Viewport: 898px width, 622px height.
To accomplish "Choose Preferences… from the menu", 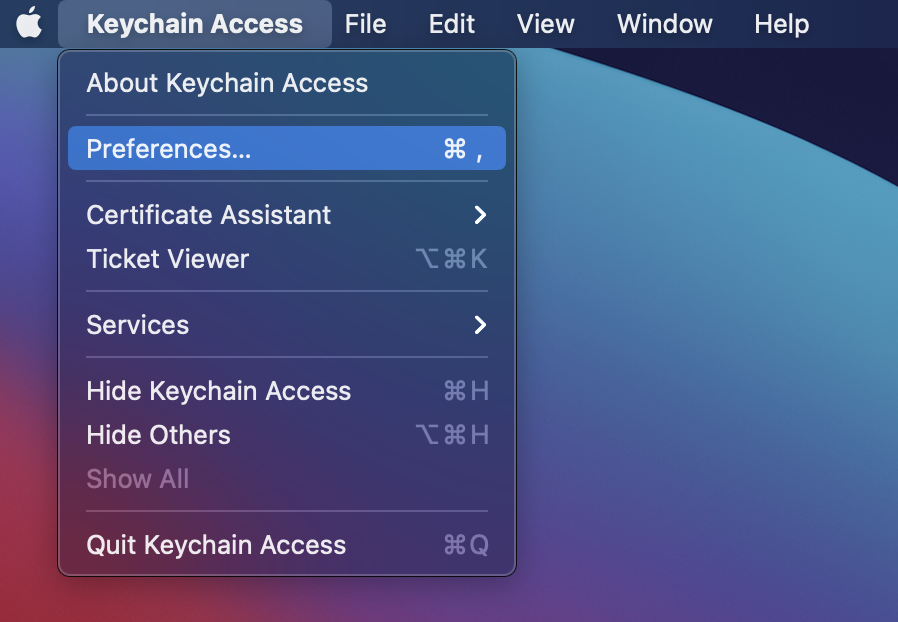I will (168, 149).
